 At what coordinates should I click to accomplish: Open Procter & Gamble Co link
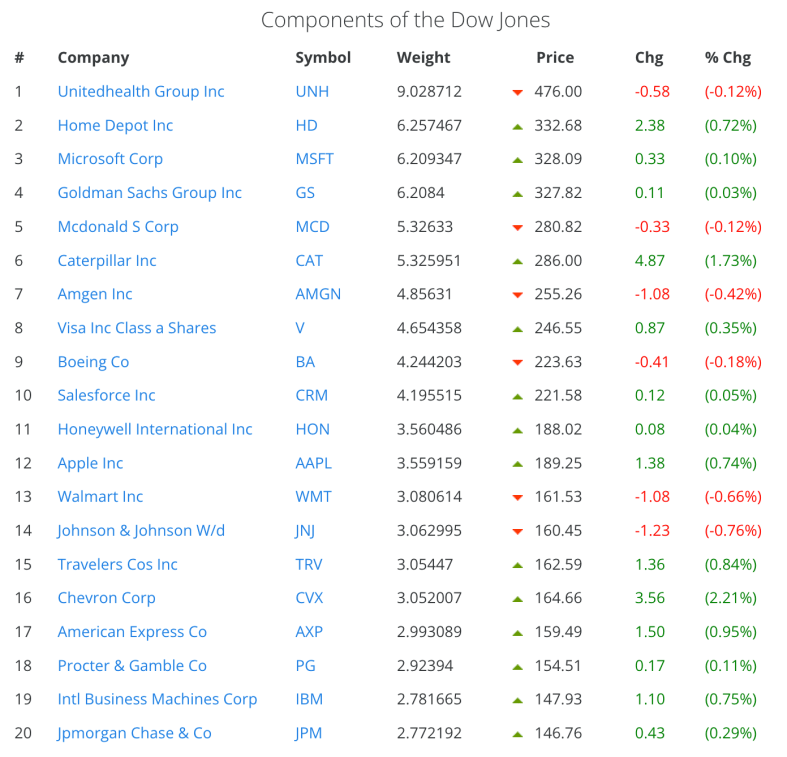(132, 666)
